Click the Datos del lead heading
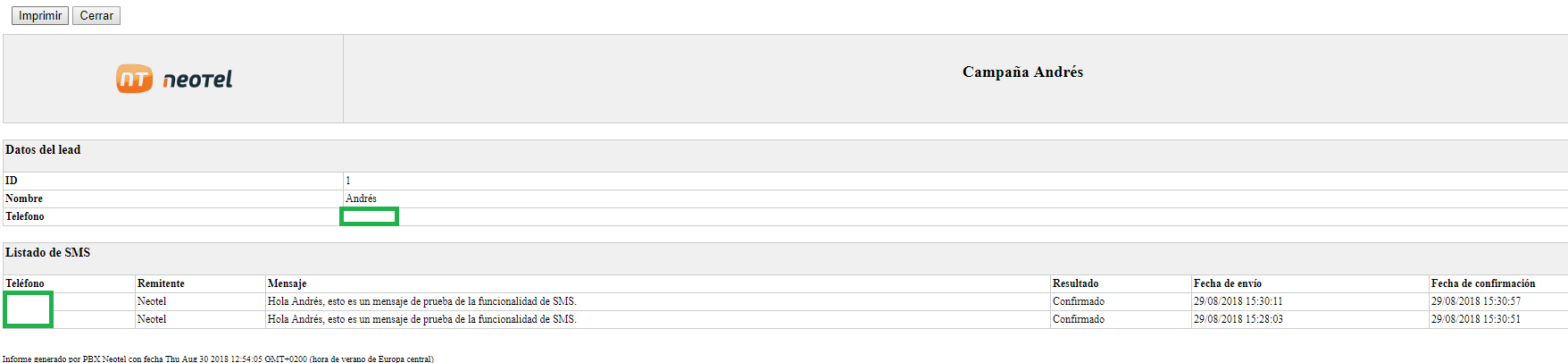The height and width of the screenshot is (363, 1568). [x=43, y=150]
